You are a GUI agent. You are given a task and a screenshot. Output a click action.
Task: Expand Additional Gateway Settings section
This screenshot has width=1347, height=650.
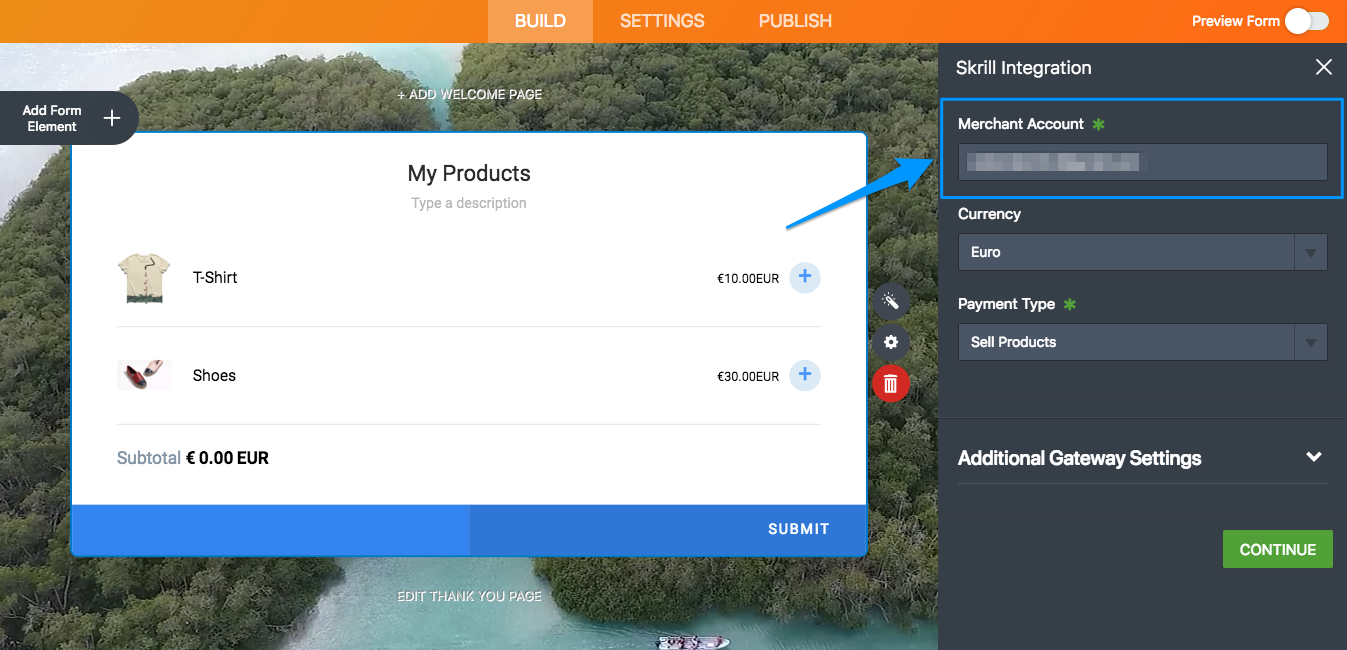1142,458
